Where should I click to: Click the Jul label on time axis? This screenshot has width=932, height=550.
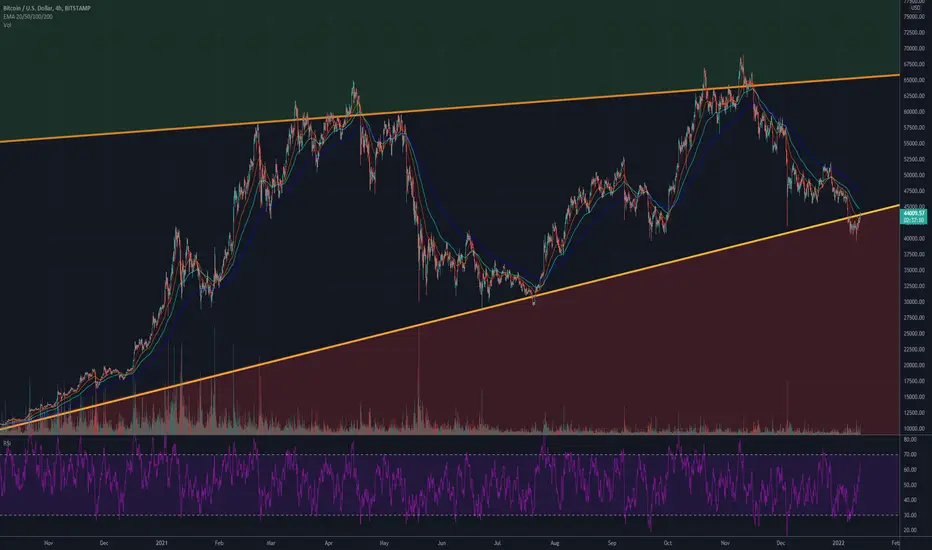[498, 543]
